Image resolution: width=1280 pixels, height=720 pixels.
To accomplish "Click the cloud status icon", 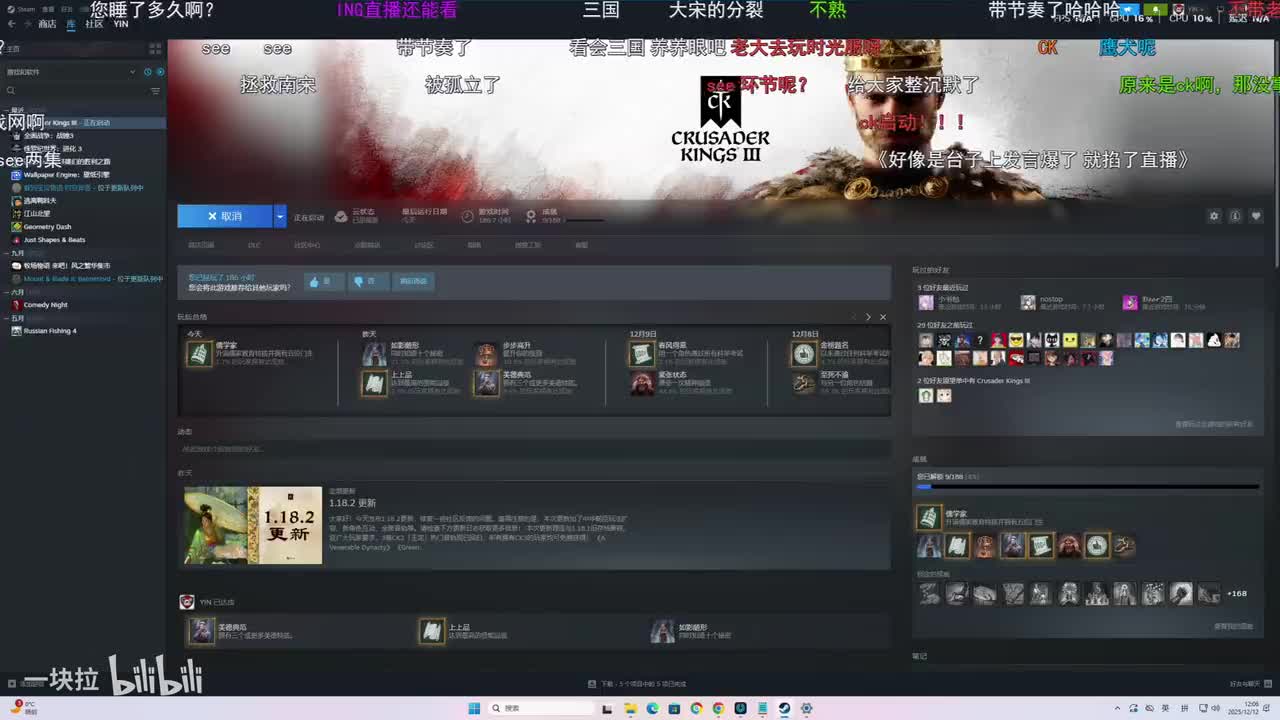I will click(341, 216).
